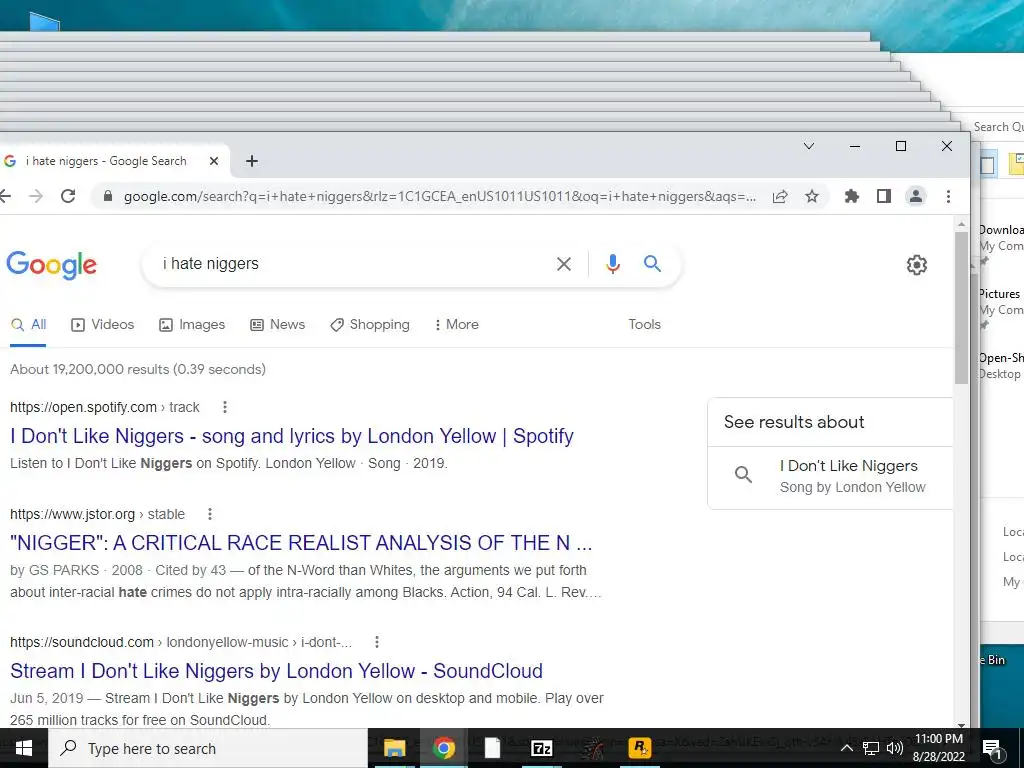Show Chrome's side panel
1024x768 pixels.
click(884, 196)
